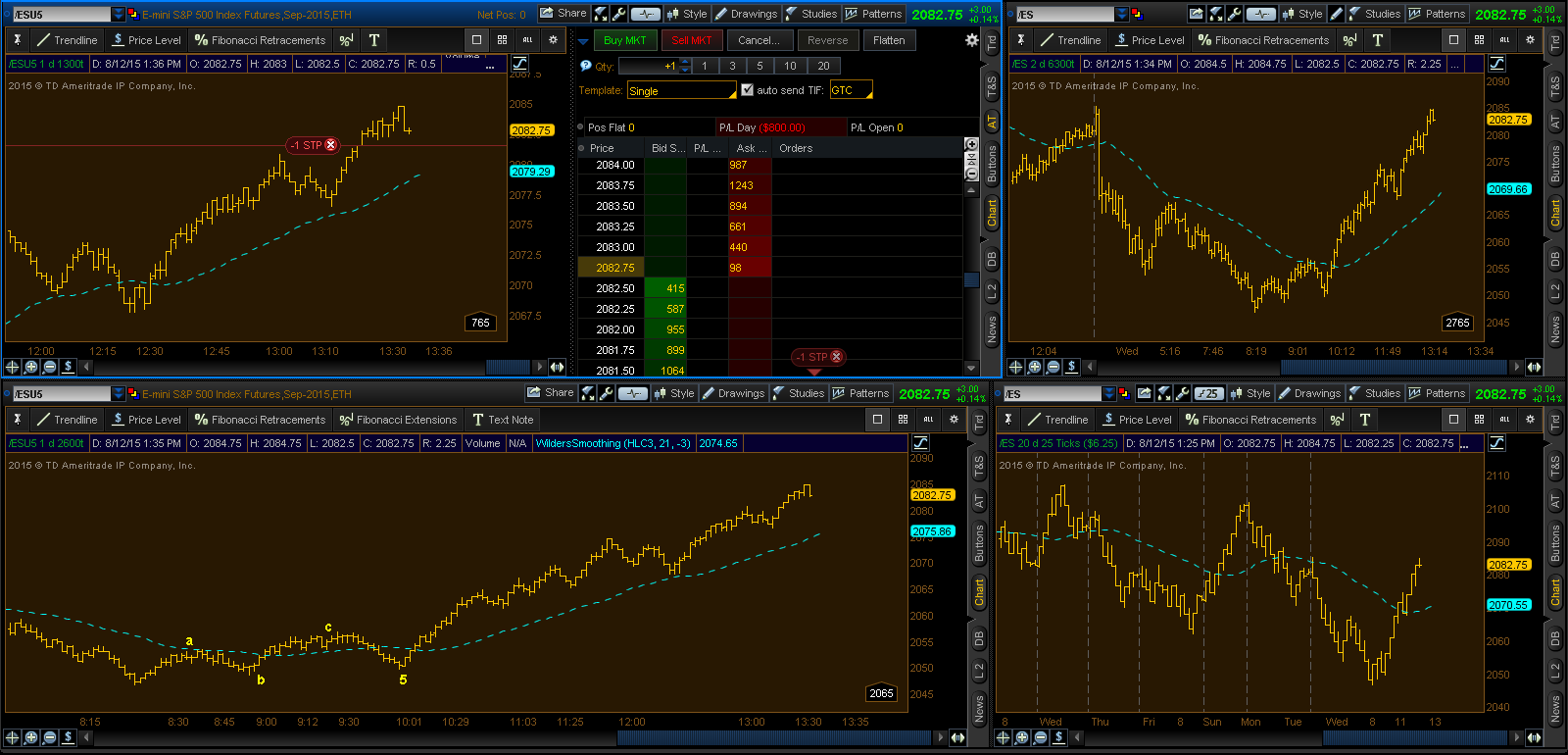
Task: Open symbol link color picker in top-right chart
Action: pyautogui.click(x=1136, y=14)
